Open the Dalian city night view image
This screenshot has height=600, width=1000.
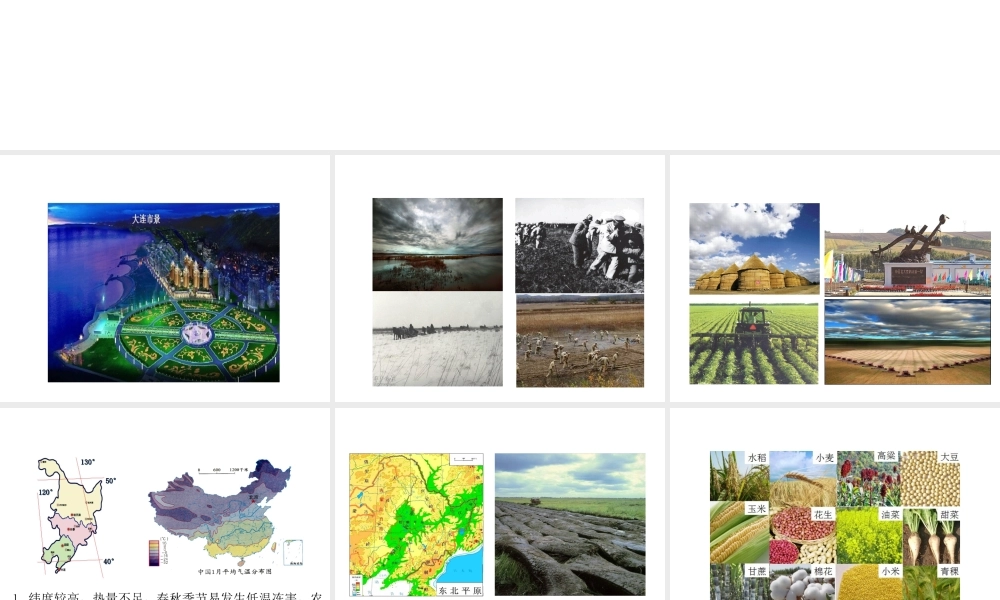[x=164, y=293]
